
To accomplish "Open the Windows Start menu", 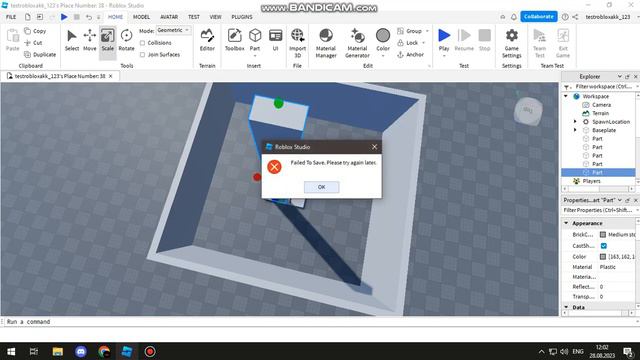I will pos(11,351).
